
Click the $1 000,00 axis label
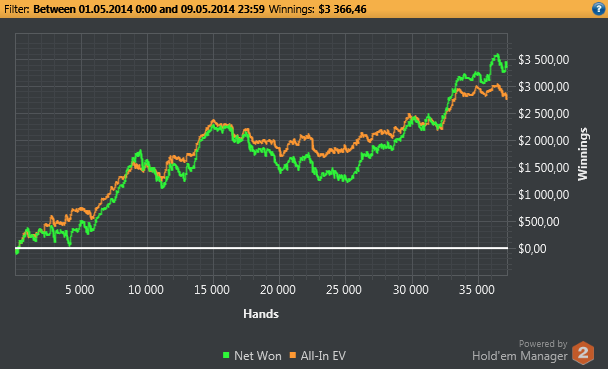[x=544, y=195]
